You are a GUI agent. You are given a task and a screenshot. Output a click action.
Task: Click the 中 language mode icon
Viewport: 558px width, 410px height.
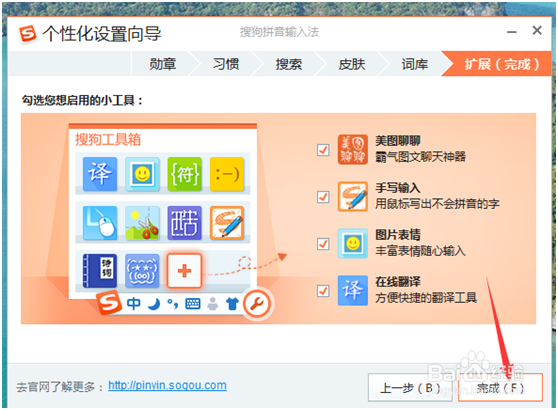[x=134, y=304]
